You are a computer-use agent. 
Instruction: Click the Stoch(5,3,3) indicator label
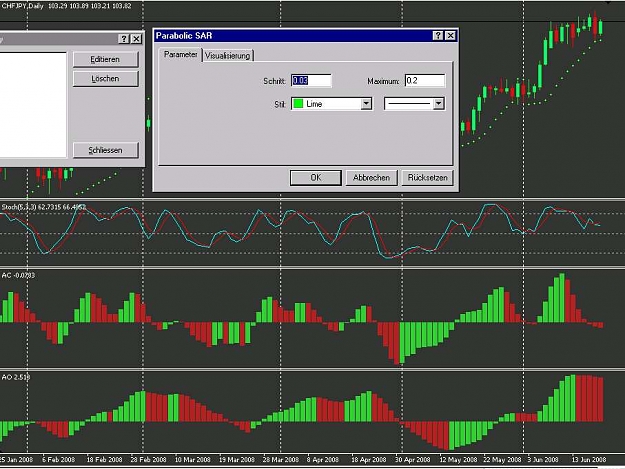(x=43, y=207)
